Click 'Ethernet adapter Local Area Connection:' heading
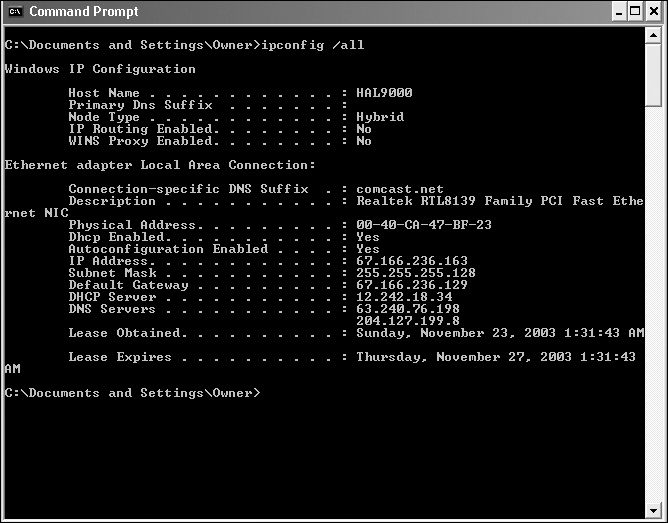The height and width of the screenshot is (523, 668). 160,165
